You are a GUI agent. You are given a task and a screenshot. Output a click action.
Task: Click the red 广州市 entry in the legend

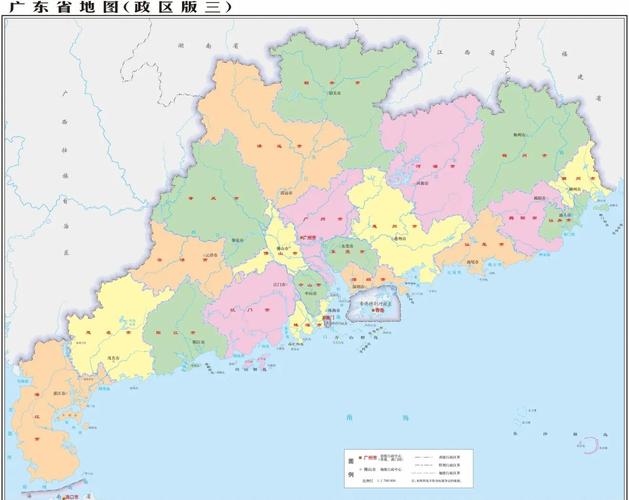369,457
